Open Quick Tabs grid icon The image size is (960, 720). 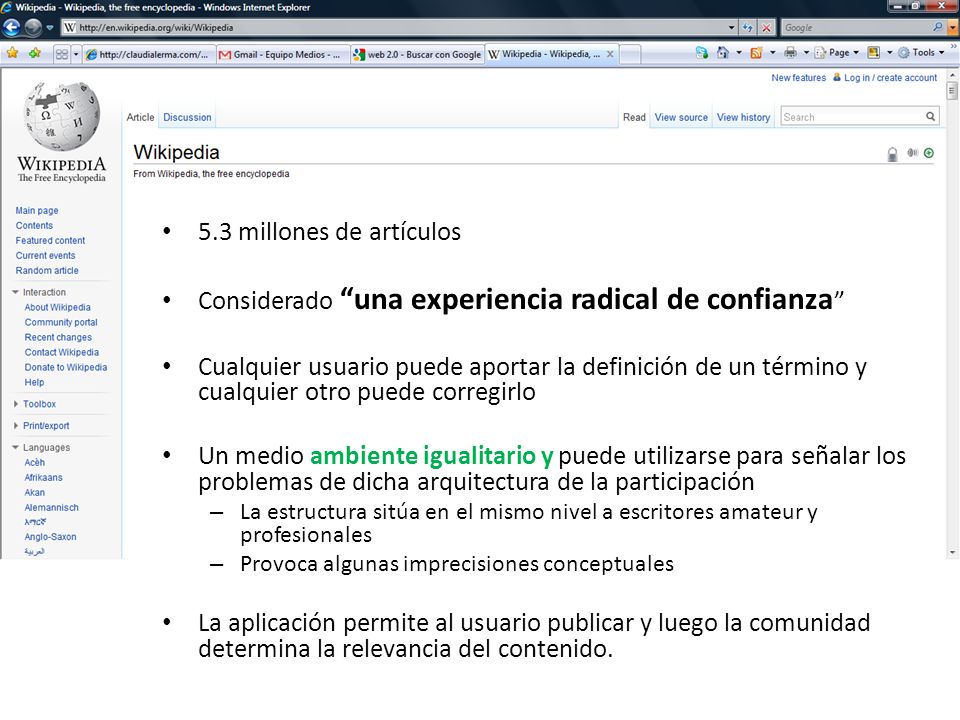click(62, 54)
